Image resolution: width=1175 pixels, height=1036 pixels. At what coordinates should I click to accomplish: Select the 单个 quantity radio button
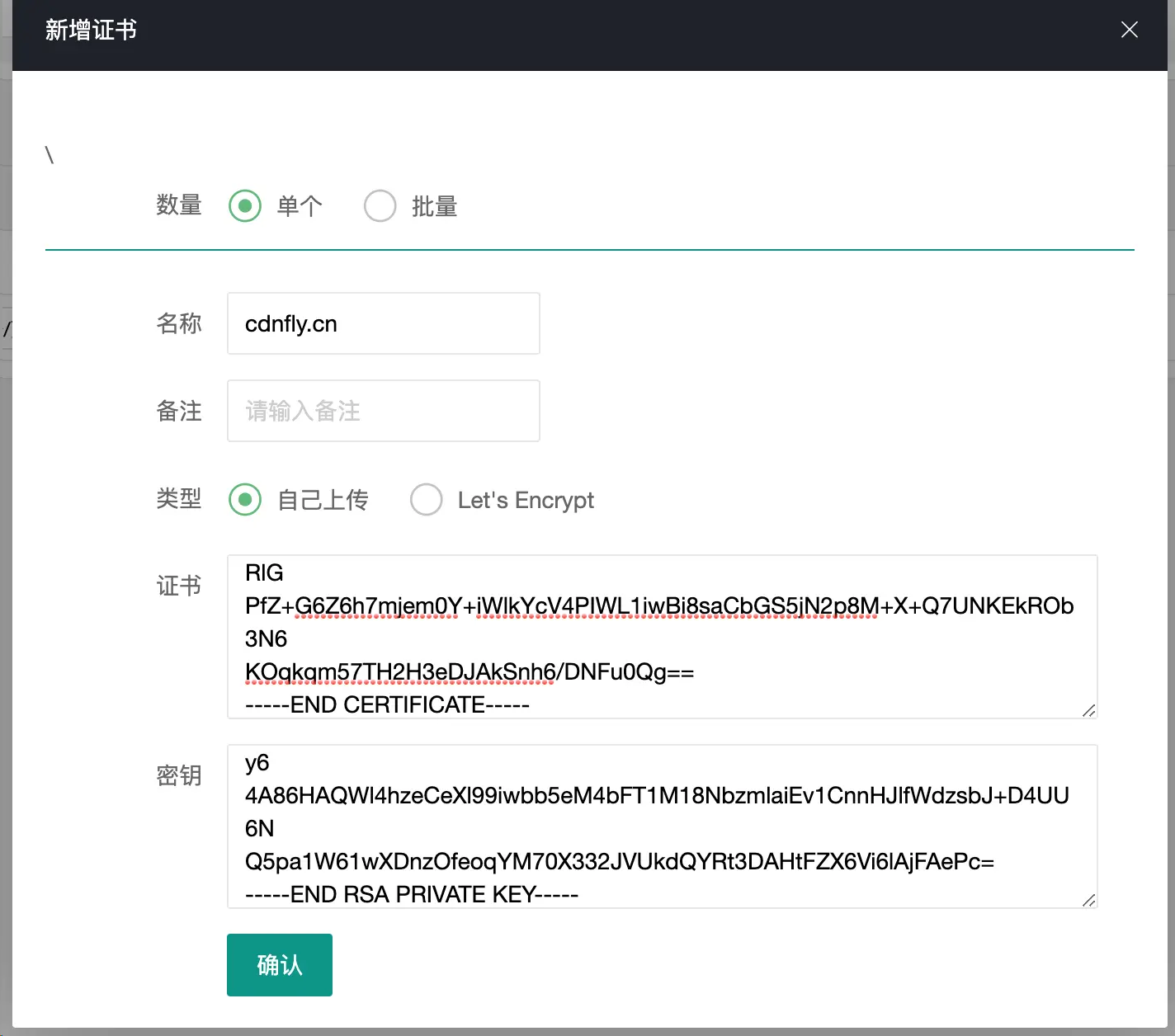[x=245, y=205]
